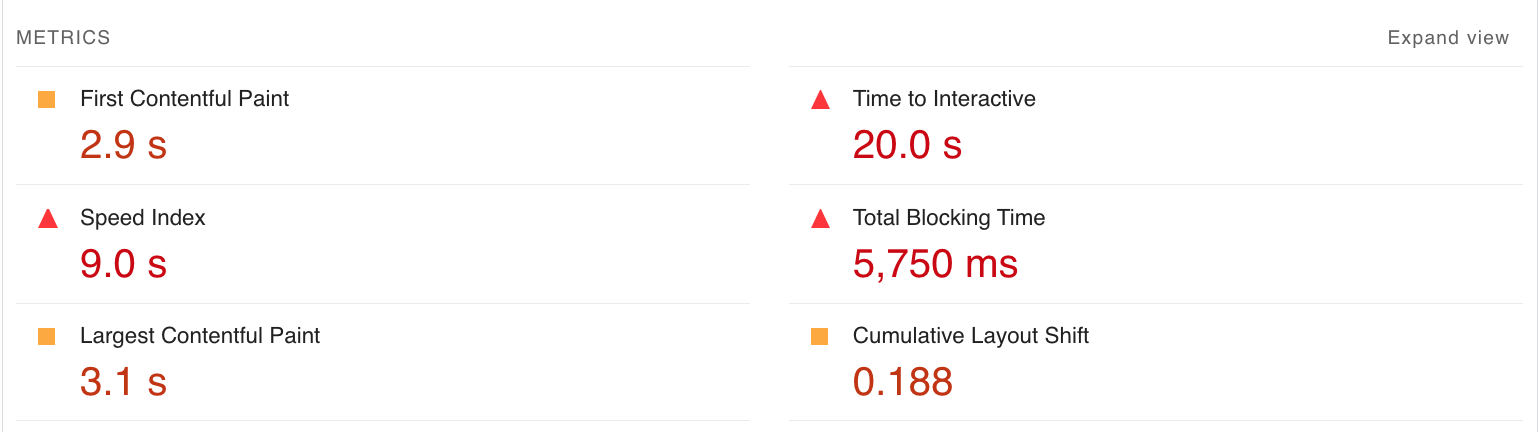Image resolution: width=1538 pixels, height=432 pixels.
Task: Select the Largest Contentful Paint label
Action: (200, 336)
